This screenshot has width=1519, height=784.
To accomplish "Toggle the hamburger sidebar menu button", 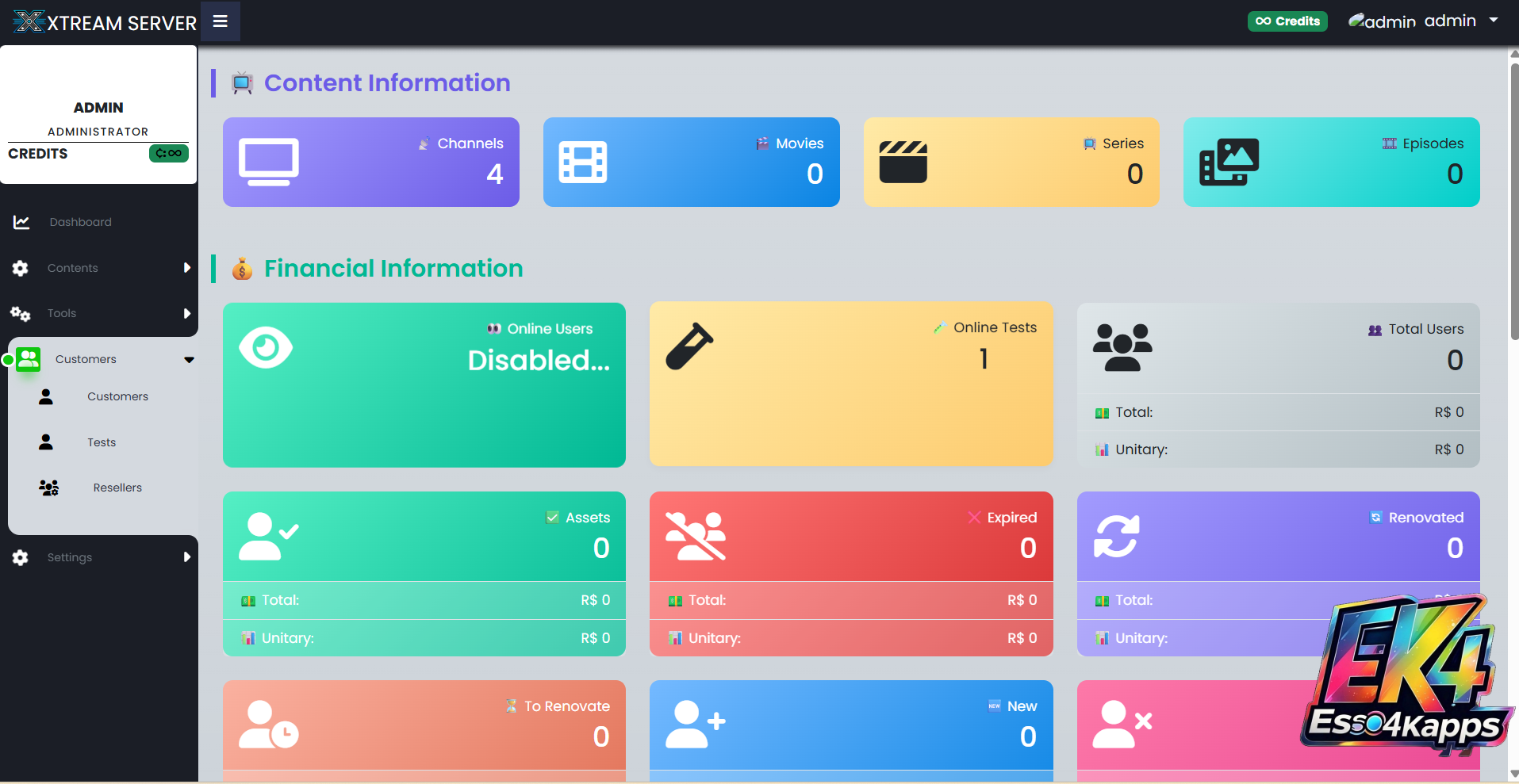I will coord(221,21).
